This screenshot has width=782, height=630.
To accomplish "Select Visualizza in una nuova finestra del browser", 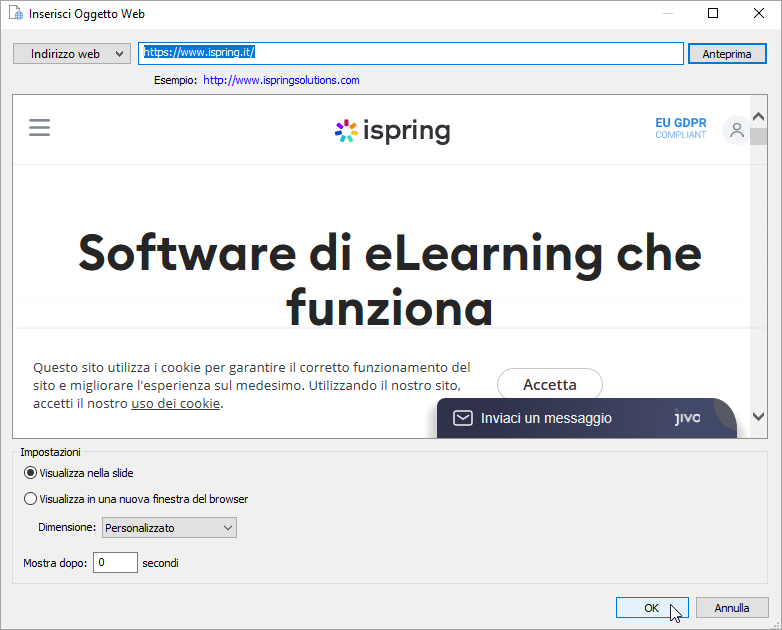I will pyautogui.click(x=31, y=499).
